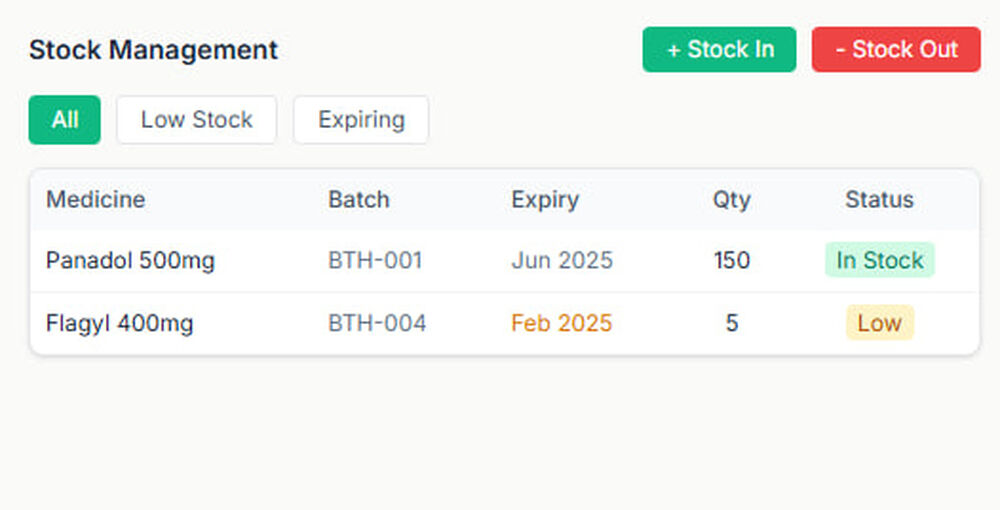Click the Stock Management heading
This screenshot has height=510, width=1000.
153,50
